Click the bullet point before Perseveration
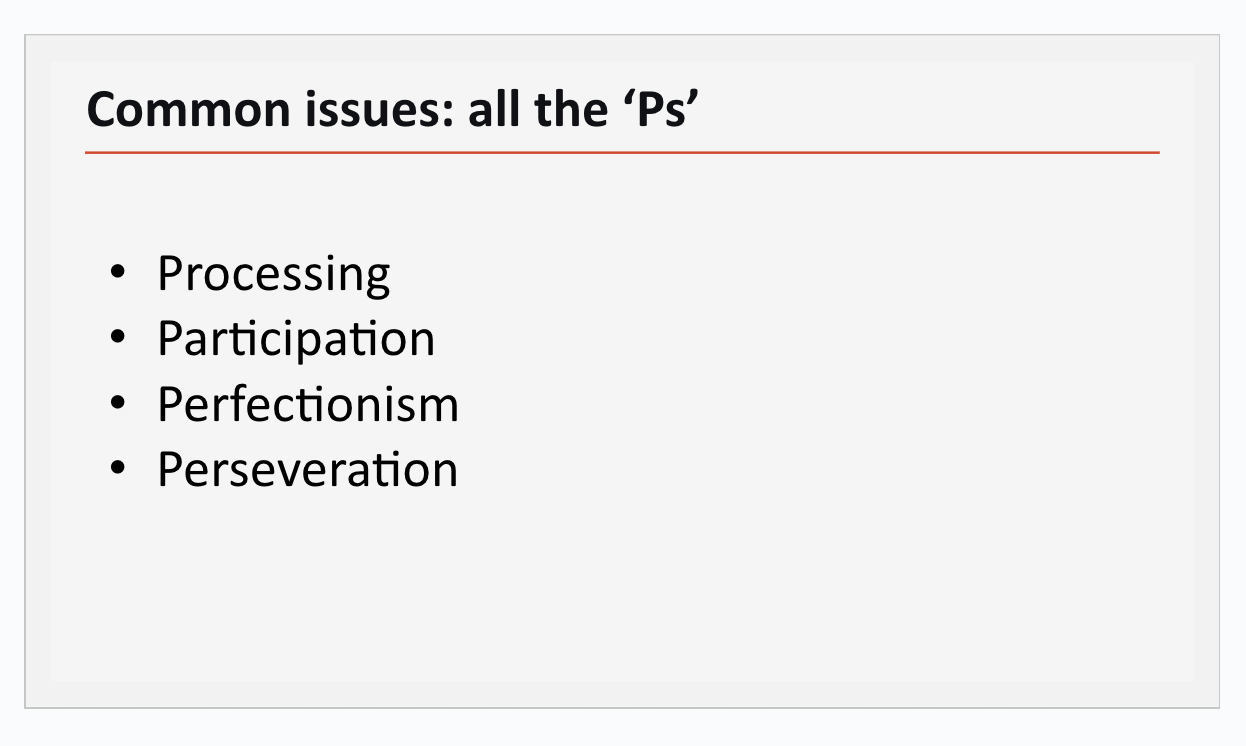 (x=119, y=468)
